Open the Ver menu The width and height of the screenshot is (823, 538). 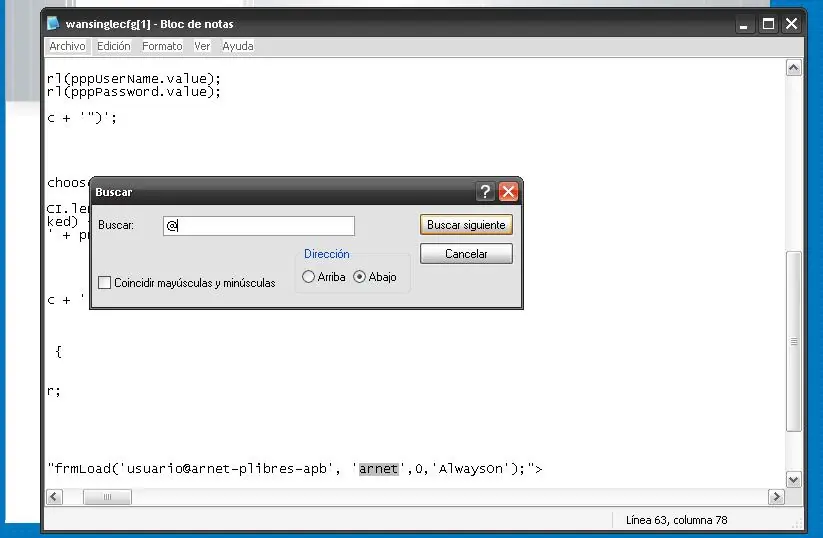[202, 46]
